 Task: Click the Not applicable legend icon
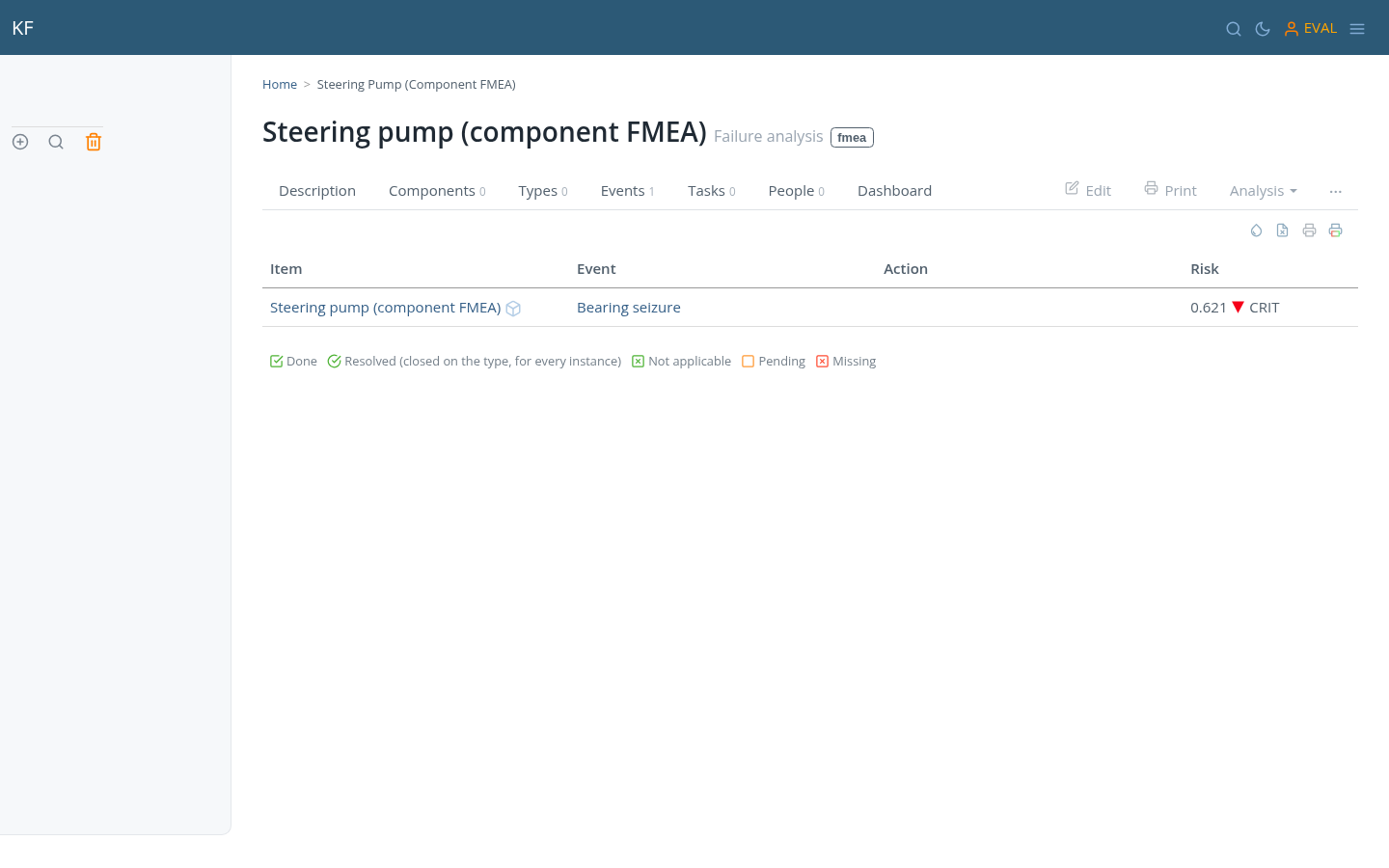638,362
